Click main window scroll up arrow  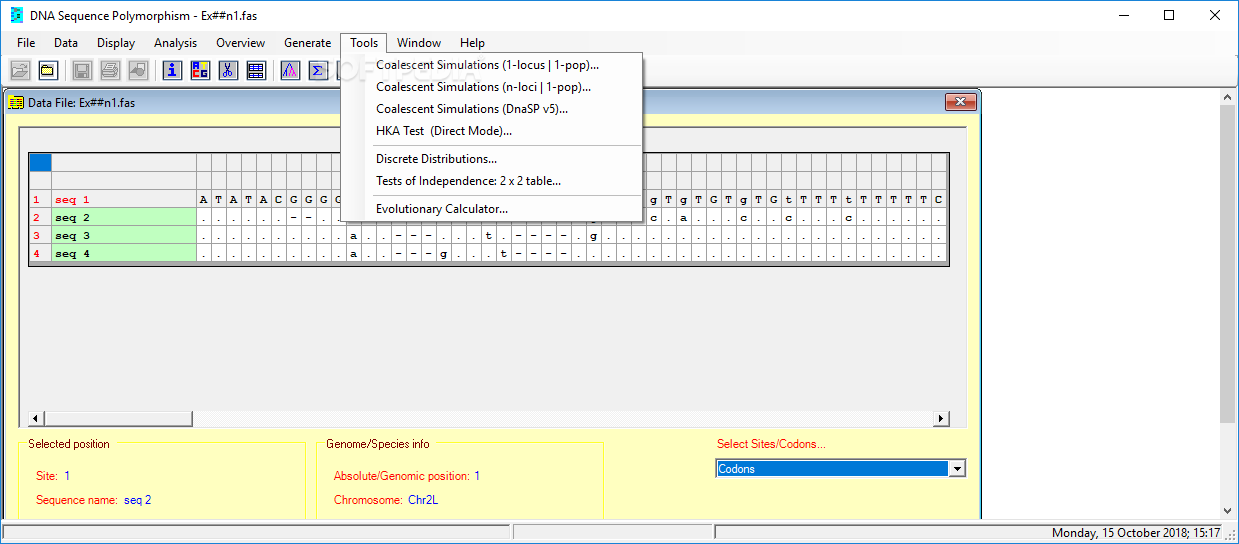click(1229, 96)
